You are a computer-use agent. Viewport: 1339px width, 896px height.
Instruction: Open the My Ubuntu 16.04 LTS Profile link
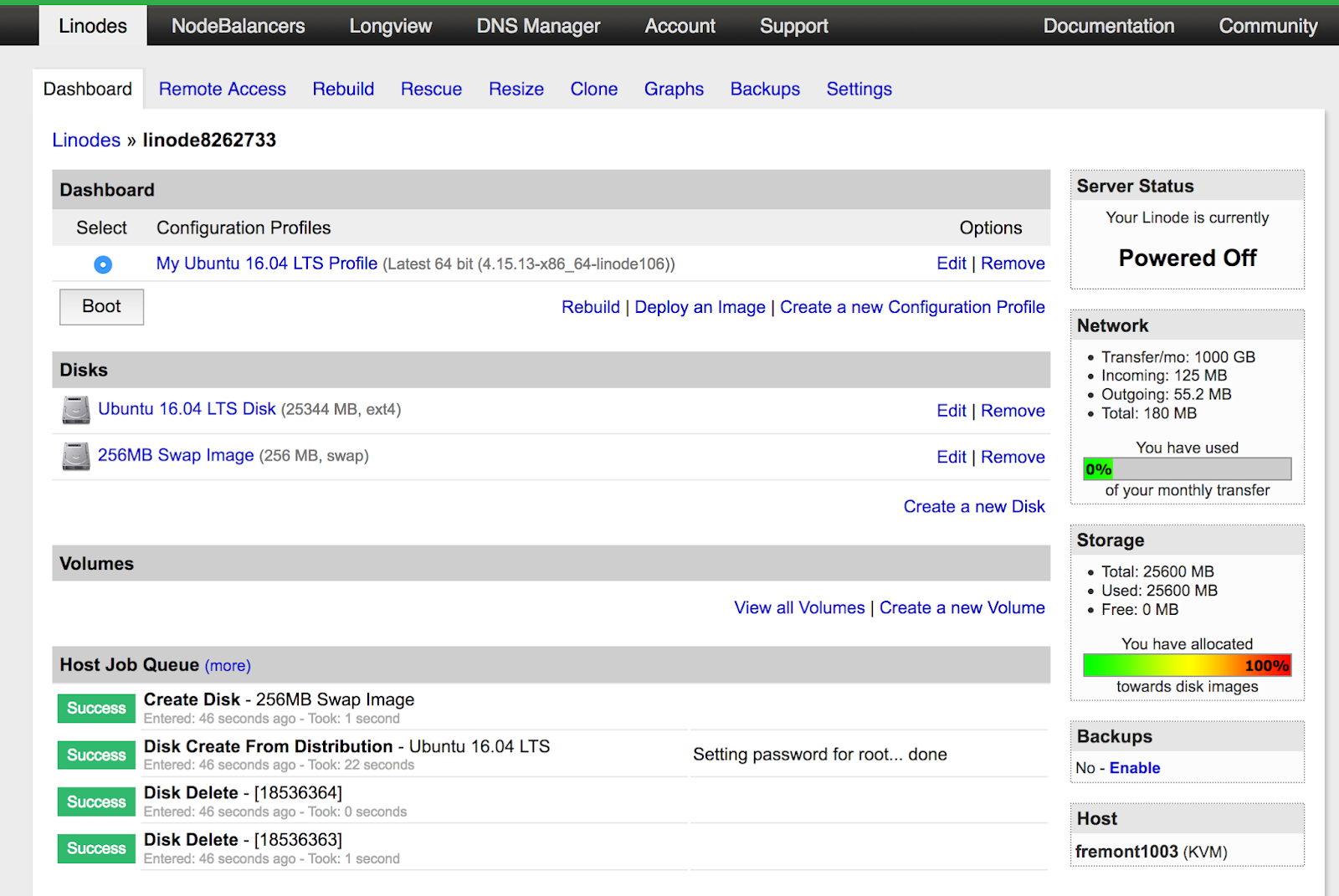267,264
